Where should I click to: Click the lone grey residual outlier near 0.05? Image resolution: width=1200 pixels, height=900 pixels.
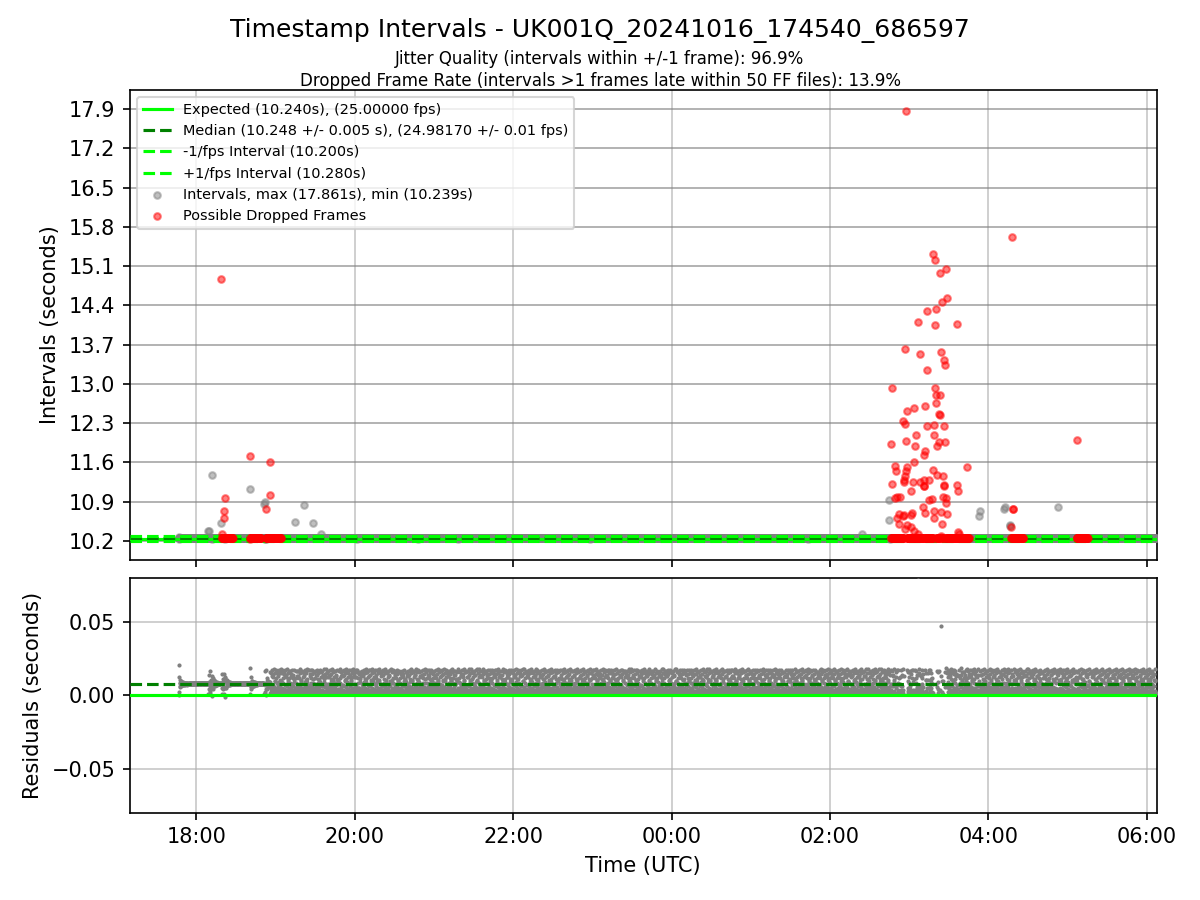pos(941,627)
